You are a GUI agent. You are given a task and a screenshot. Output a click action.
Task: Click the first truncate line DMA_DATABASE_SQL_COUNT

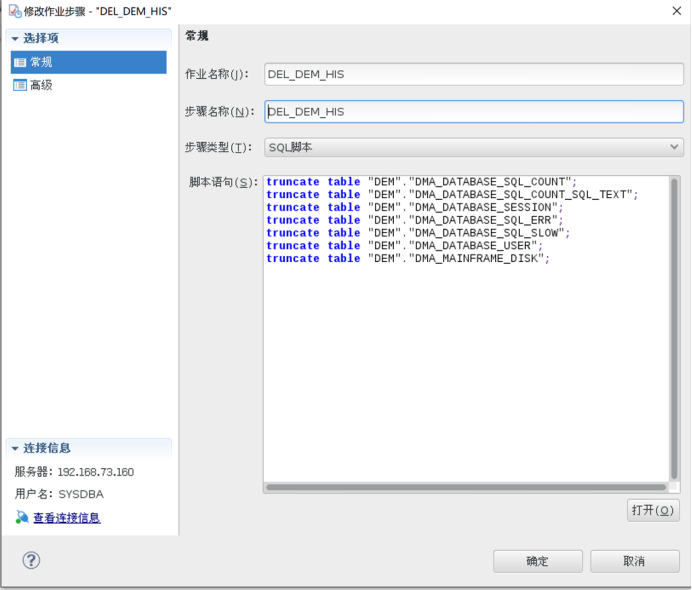coord(421,182)
